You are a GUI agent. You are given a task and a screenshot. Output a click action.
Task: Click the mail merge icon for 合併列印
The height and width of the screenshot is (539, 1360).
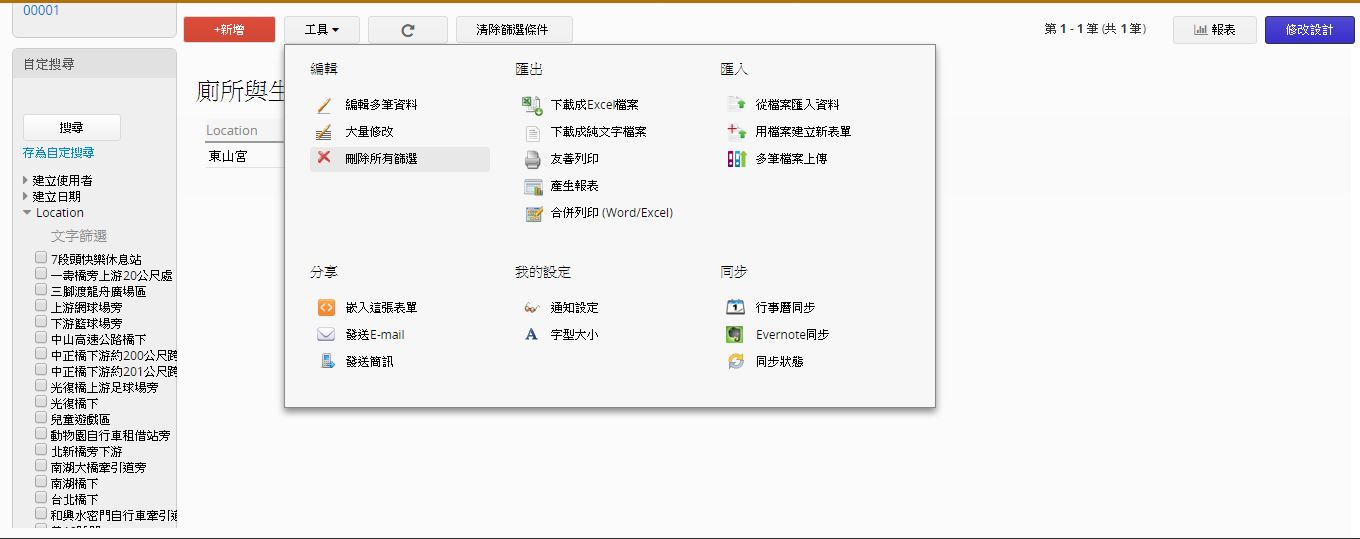(533, 213)
